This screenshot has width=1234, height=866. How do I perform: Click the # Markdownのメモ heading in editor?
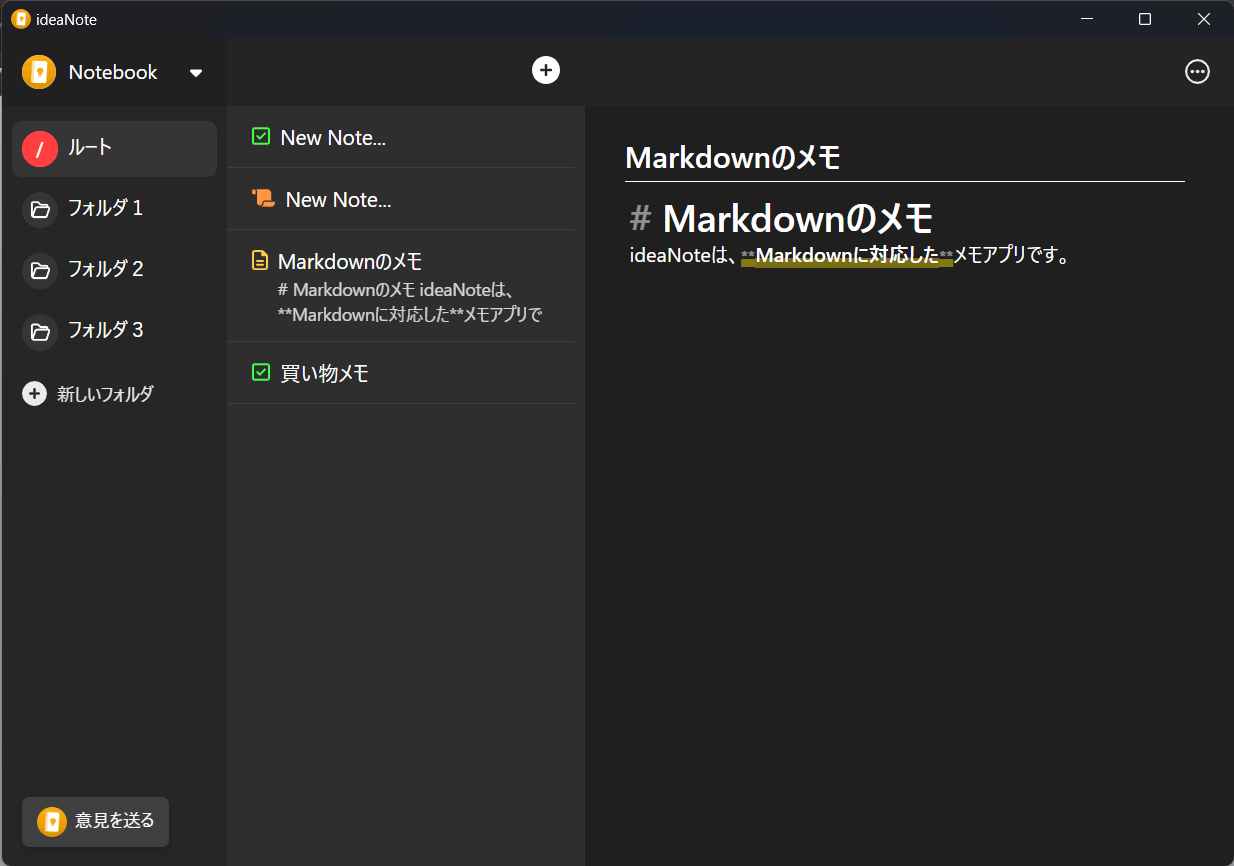[781, 218]
